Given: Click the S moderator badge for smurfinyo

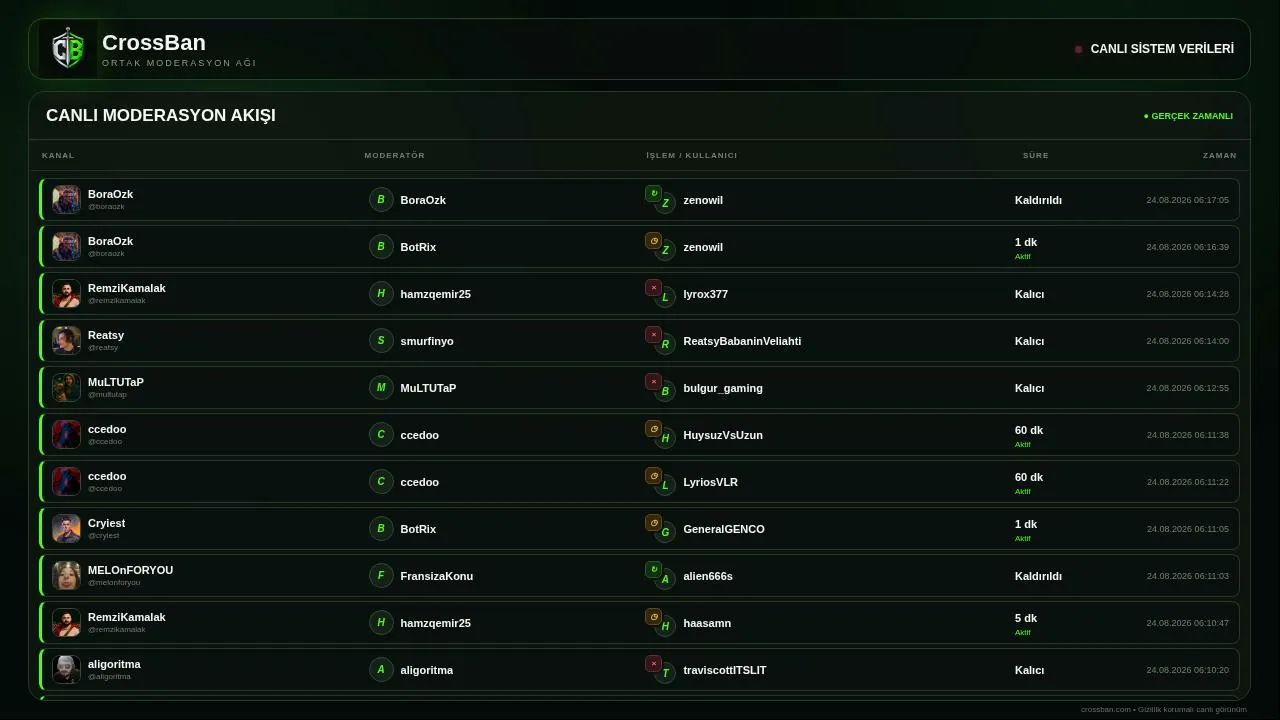Looking at the screenshot, I should click(381, 341).
